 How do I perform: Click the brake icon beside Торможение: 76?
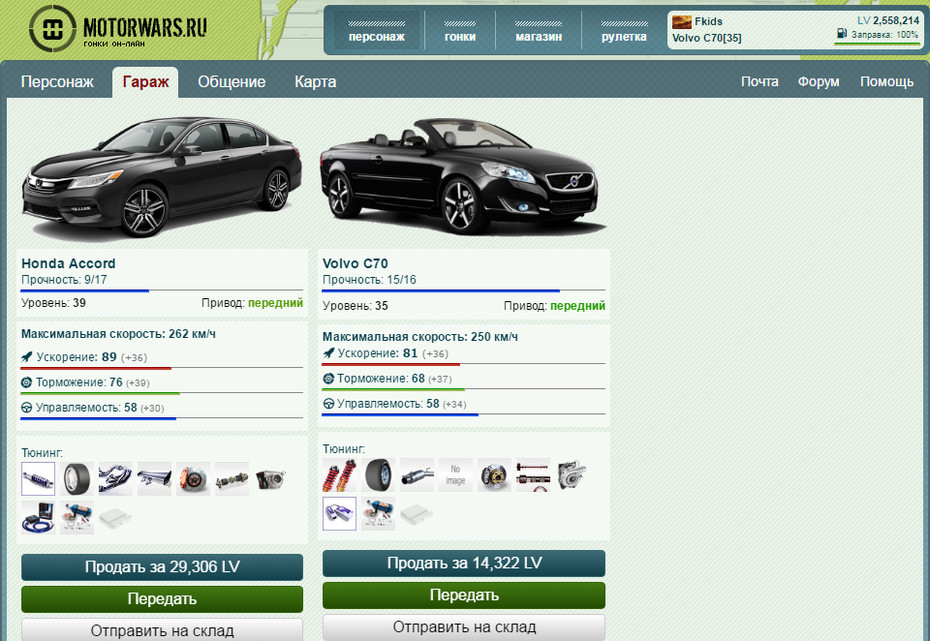click(26, 382)
